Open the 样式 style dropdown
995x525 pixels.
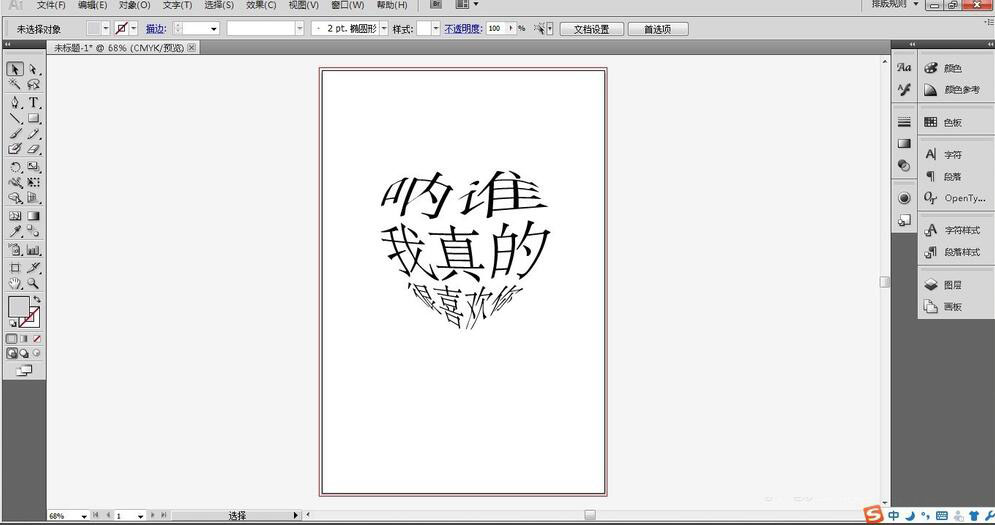(x=435, y=29)
